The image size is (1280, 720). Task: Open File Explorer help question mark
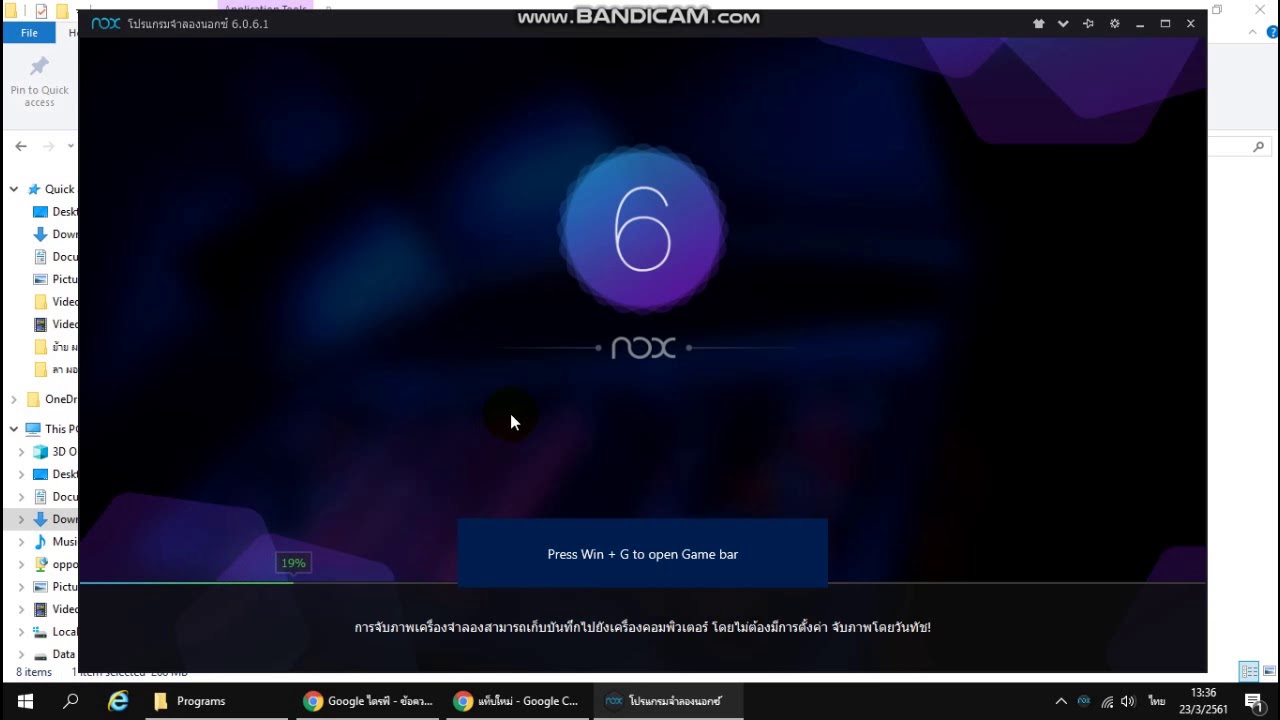(1272, 32)
